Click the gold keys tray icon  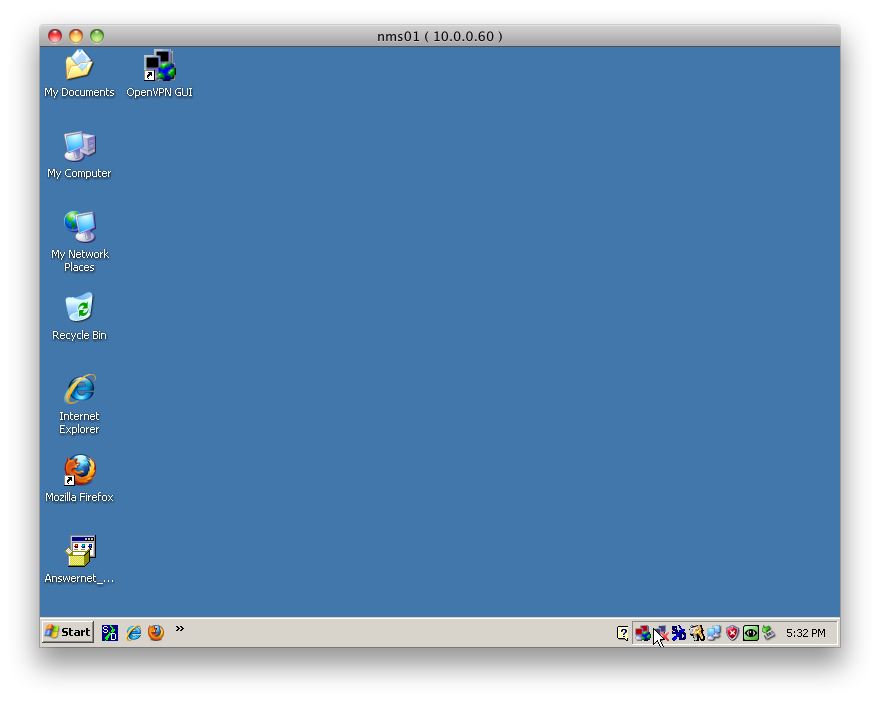click(696, 634)
